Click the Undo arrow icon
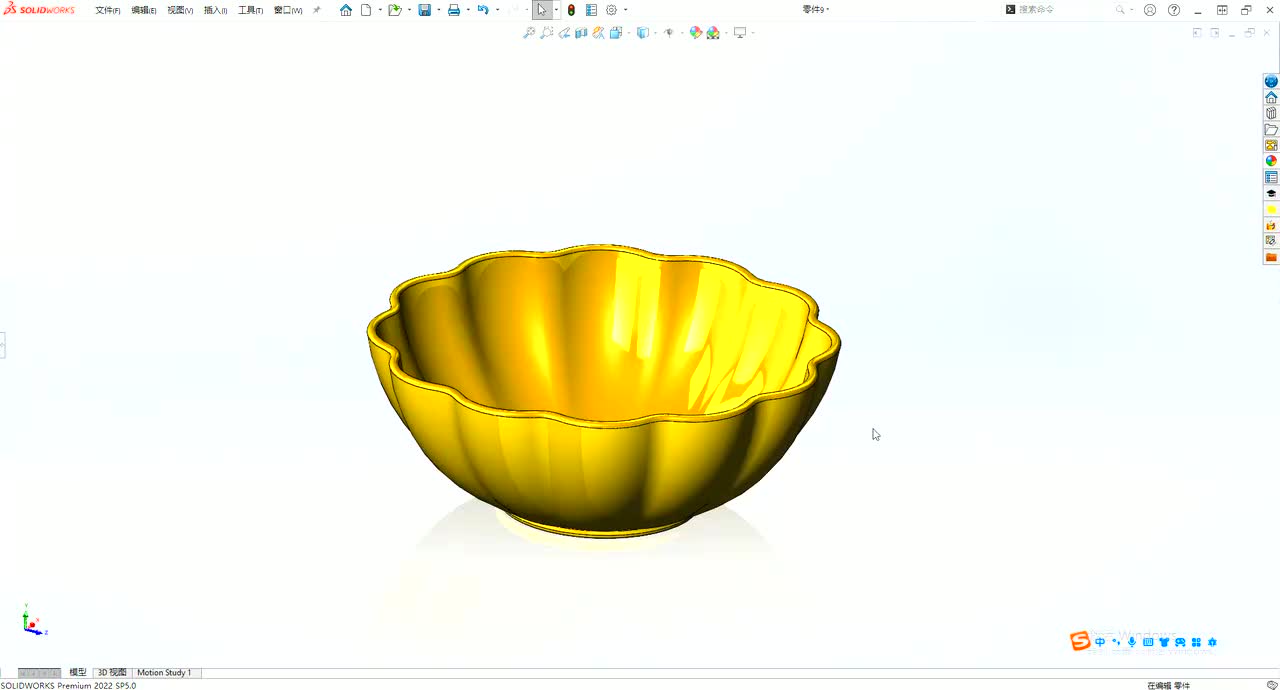Screen dimensions: 1280x690 pos(483,10)
